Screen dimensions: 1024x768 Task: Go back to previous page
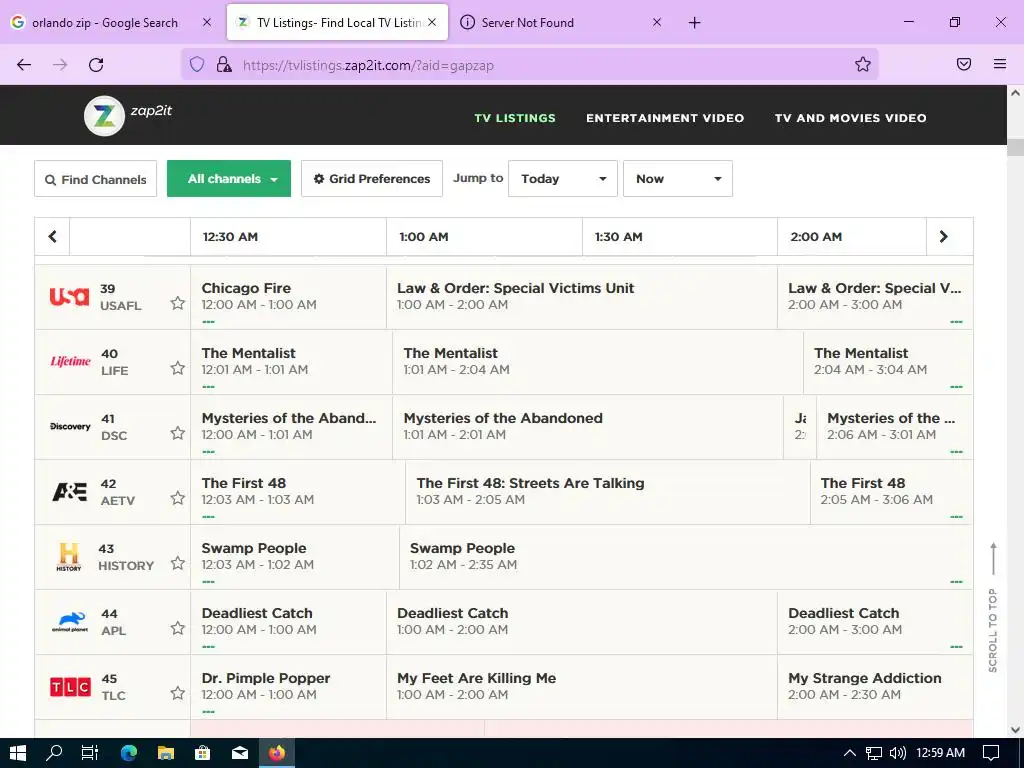tap(24, 64)
